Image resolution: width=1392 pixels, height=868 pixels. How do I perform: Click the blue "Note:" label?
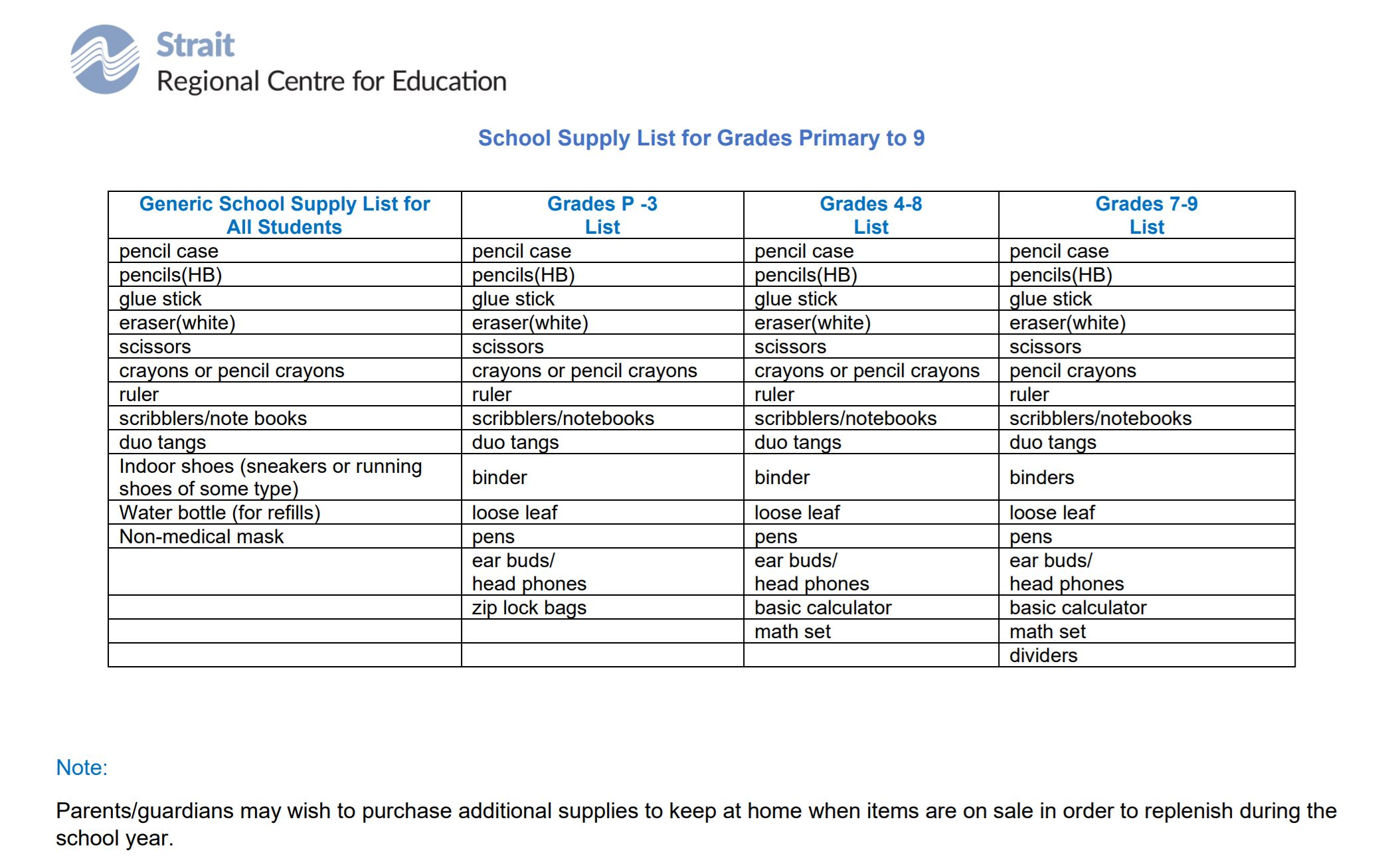point(82,768)
